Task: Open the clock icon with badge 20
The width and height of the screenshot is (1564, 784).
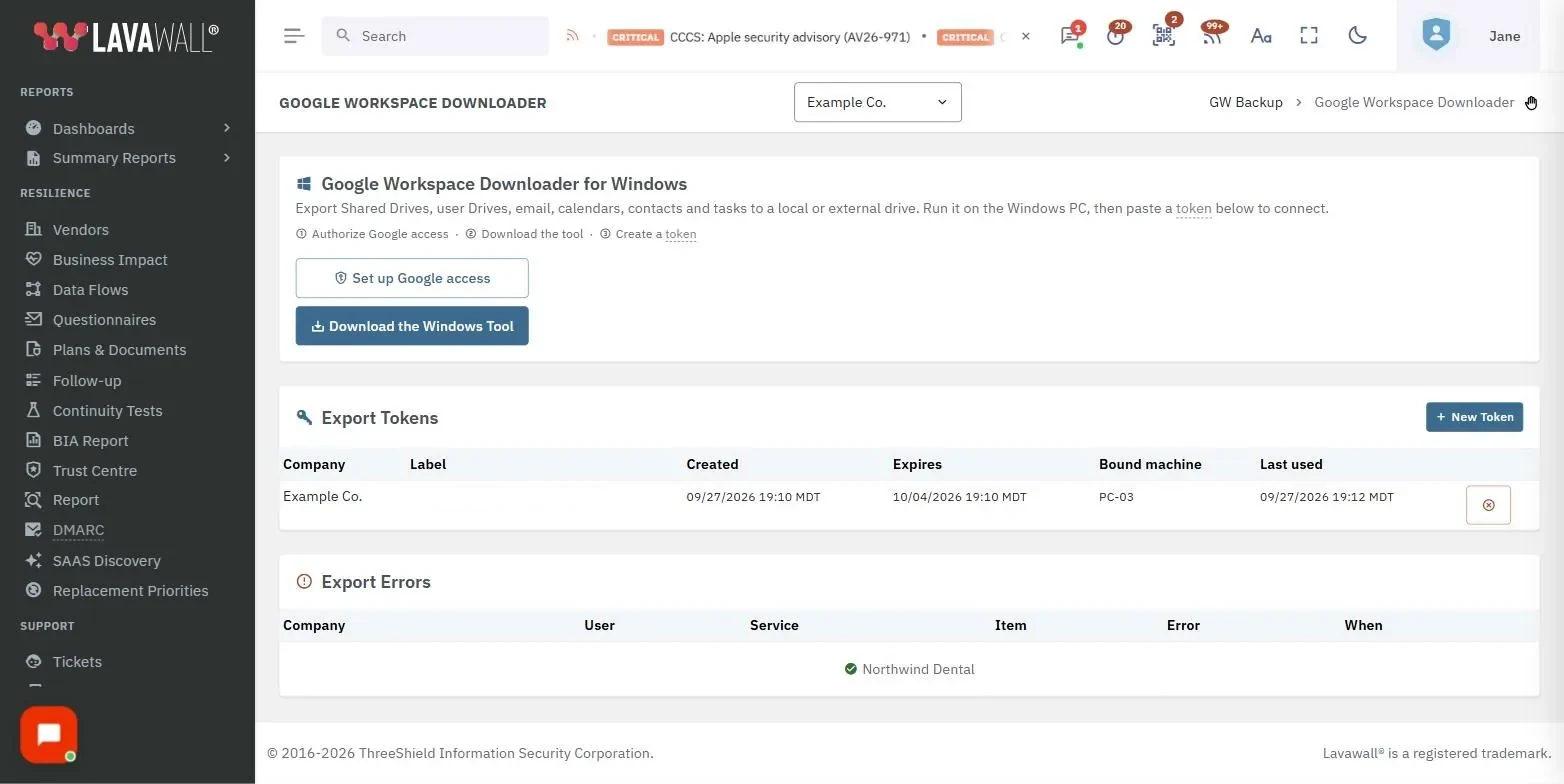Action: (1116, 36)
